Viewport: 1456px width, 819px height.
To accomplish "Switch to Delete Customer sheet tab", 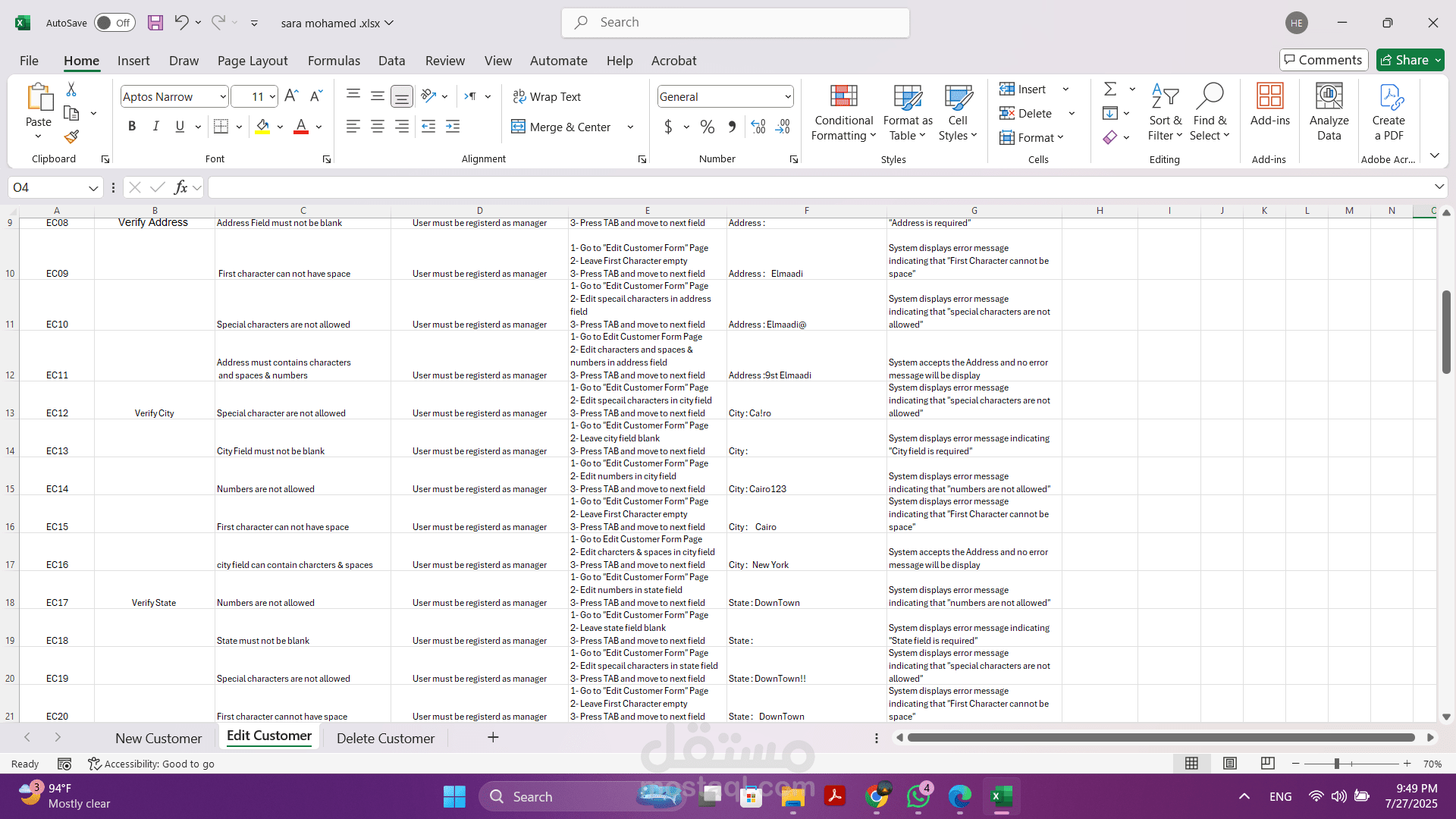I will coord(385,738).
